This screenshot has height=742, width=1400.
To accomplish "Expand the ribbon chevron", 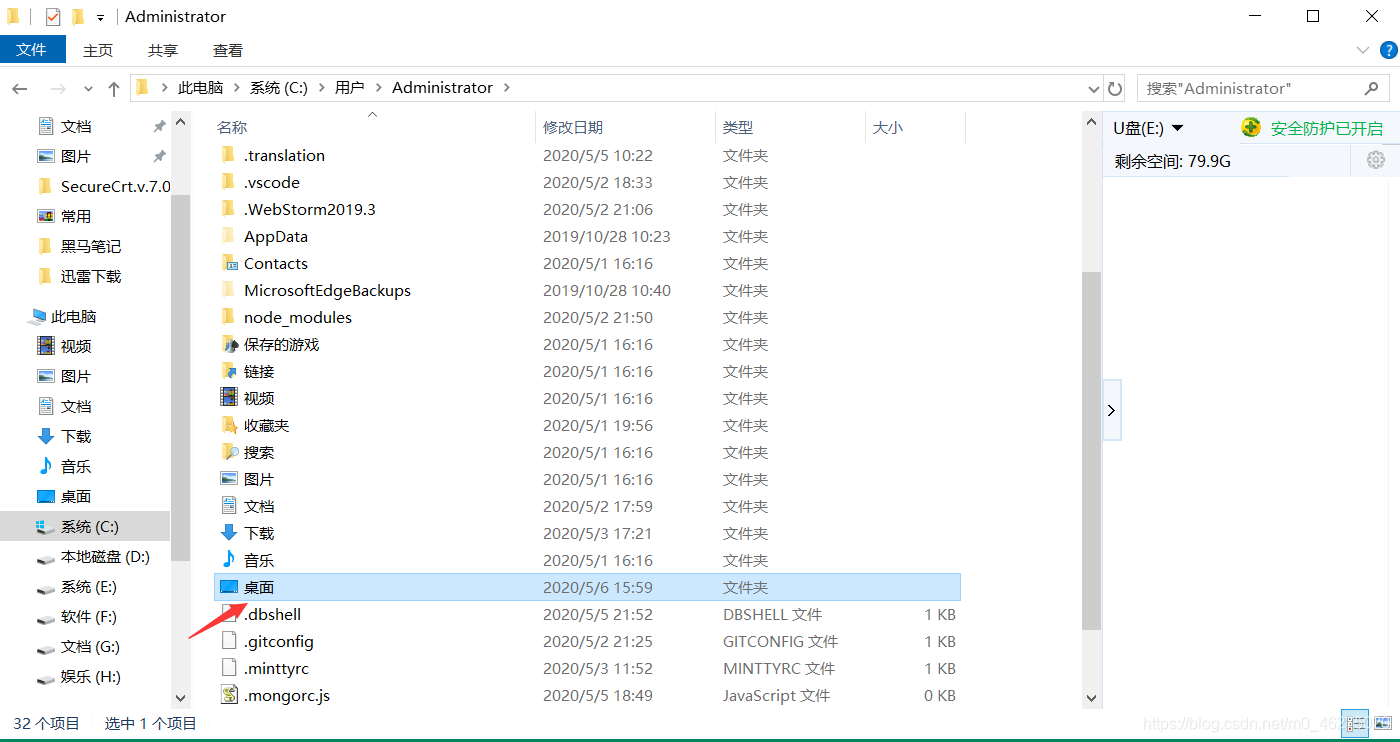I will point(1363,50).
